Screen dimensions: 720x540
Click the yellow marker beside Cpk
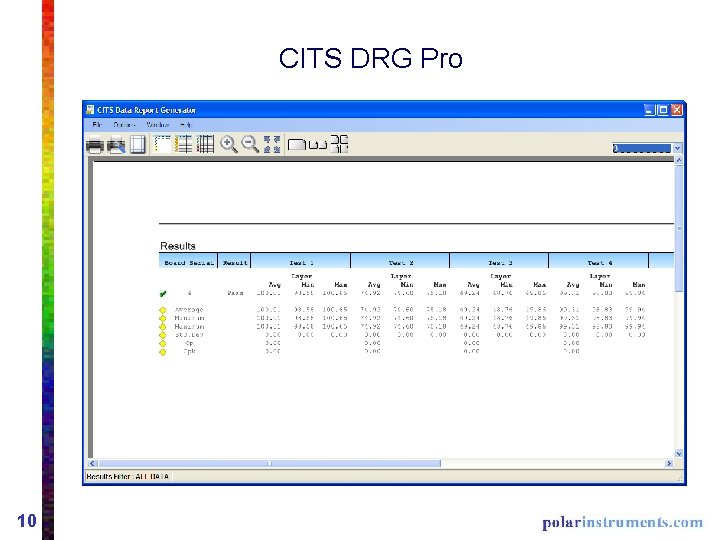[x=163, y=352]
